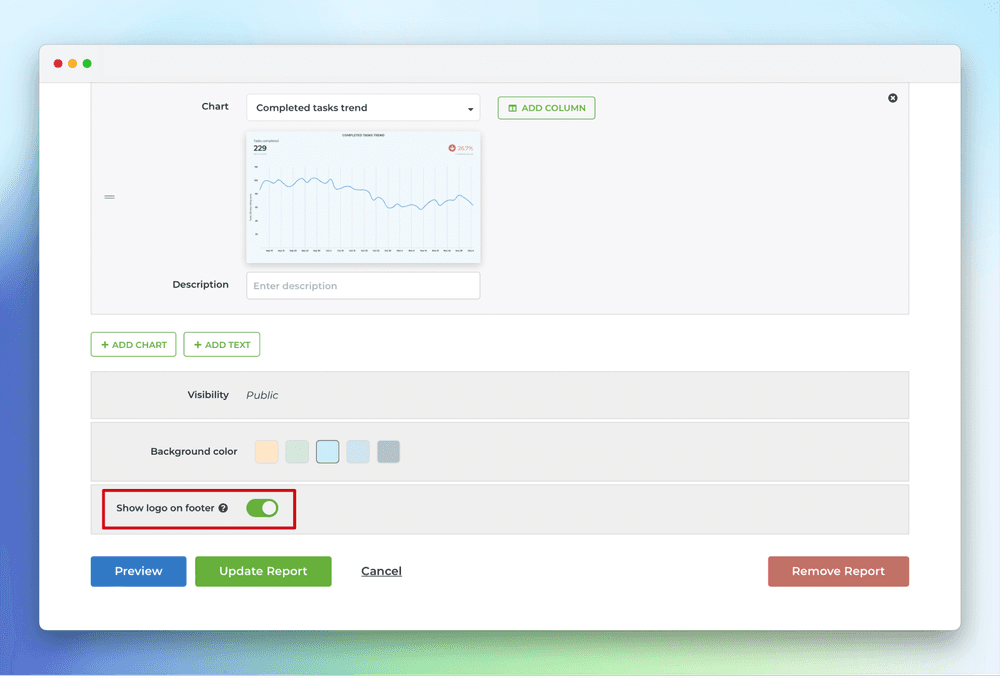1000x684 pixels.
Task: Click the completed tasks trend chart thumbnail
Action: click(x=363, y=197)
